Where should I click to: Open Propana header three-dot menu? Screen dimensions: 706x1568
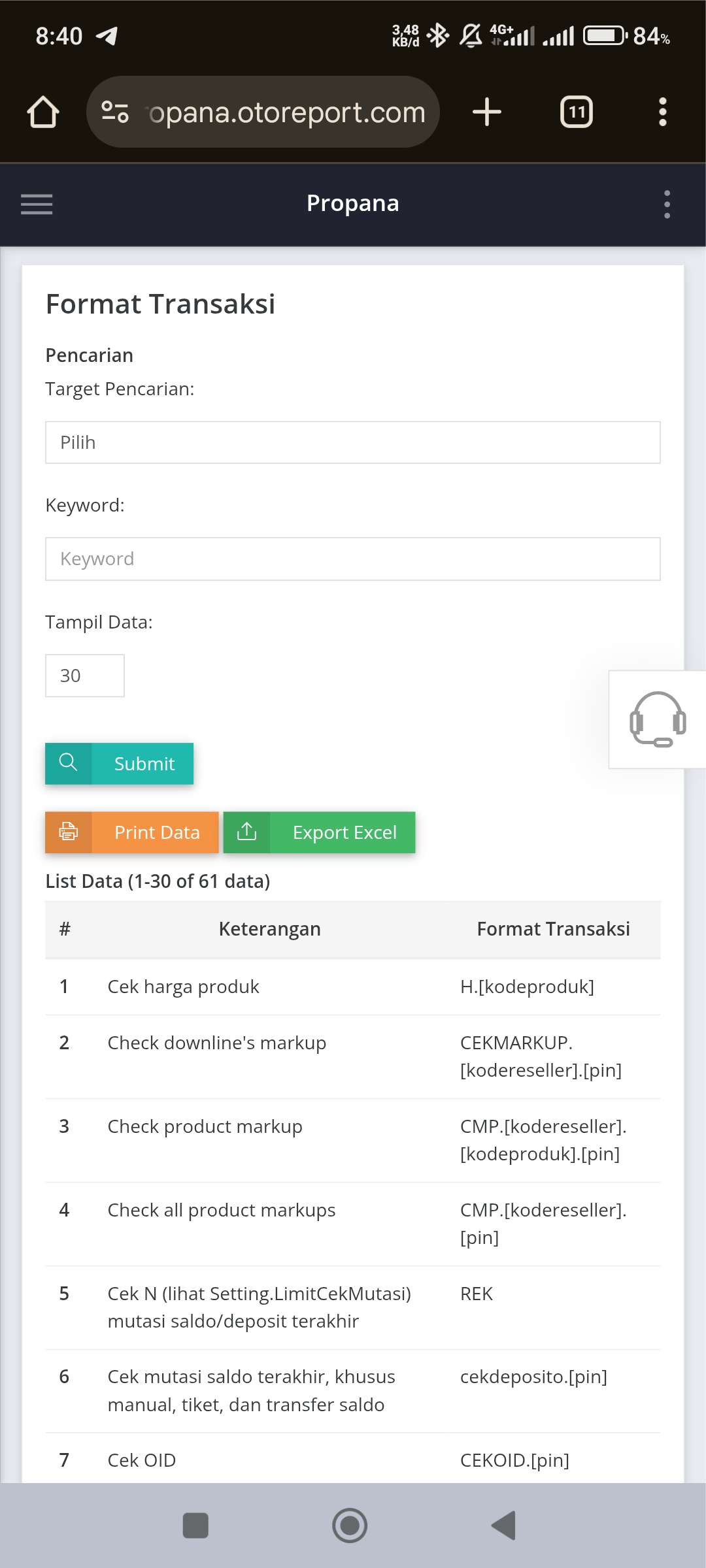[667, 204]
